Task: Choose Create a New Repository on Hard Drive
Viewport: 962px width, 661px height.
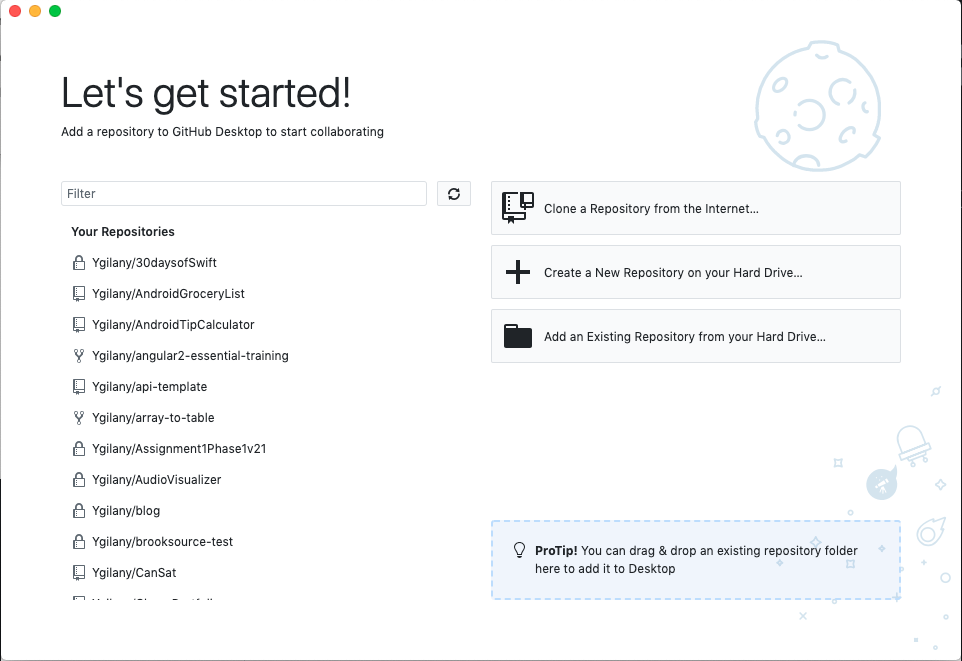Action: (696, 272)
